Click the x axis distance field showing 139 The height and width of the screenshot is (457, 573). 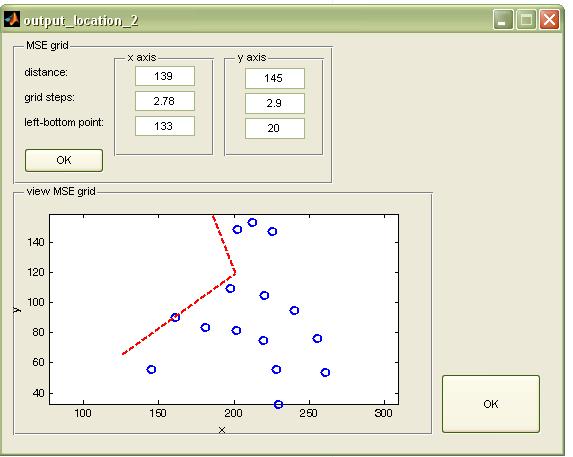[x=165, y=76]
